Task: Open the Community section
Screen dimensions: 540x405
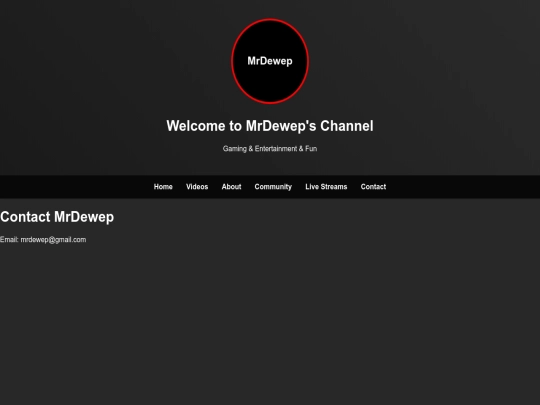Action: pyautogui.click(x=273, y=187)
